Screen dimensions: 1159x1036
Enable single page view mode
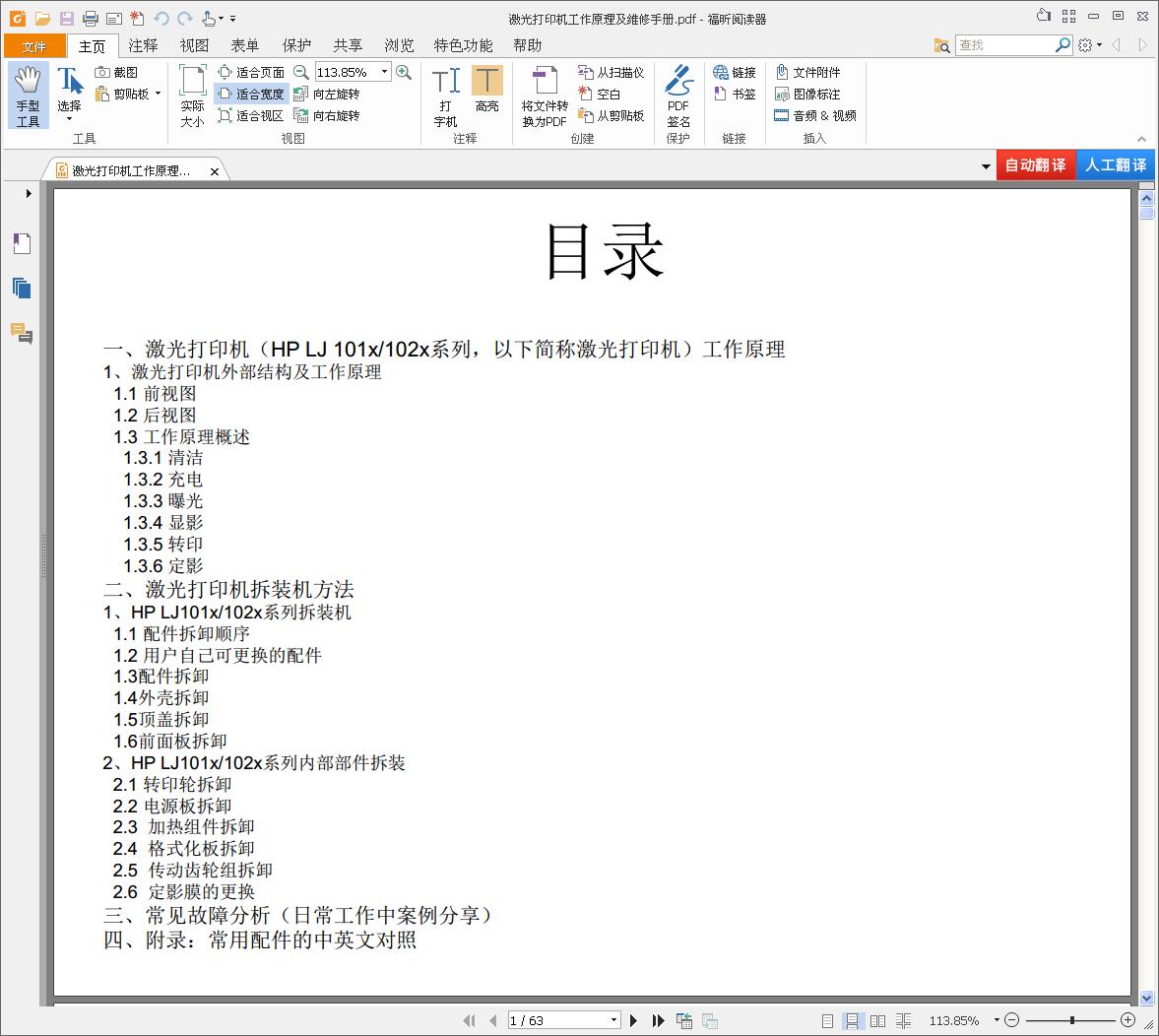[827, 1021]
